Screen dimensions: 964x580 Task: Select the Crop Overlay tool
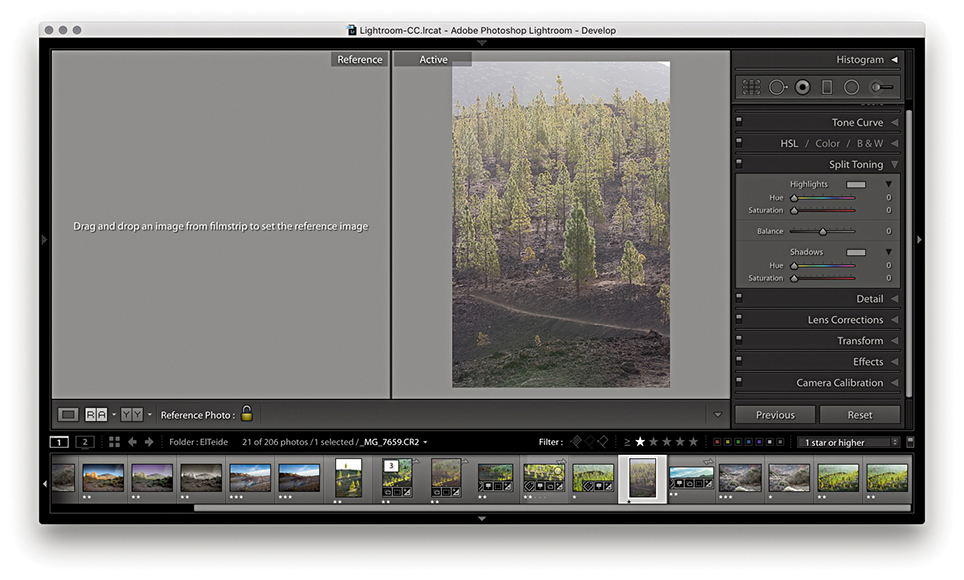click(751, 87)
